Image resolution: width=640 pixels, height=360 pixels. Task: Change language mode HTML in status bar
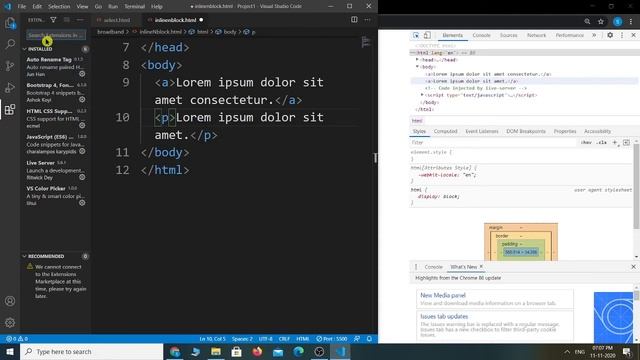click(302, 339)
